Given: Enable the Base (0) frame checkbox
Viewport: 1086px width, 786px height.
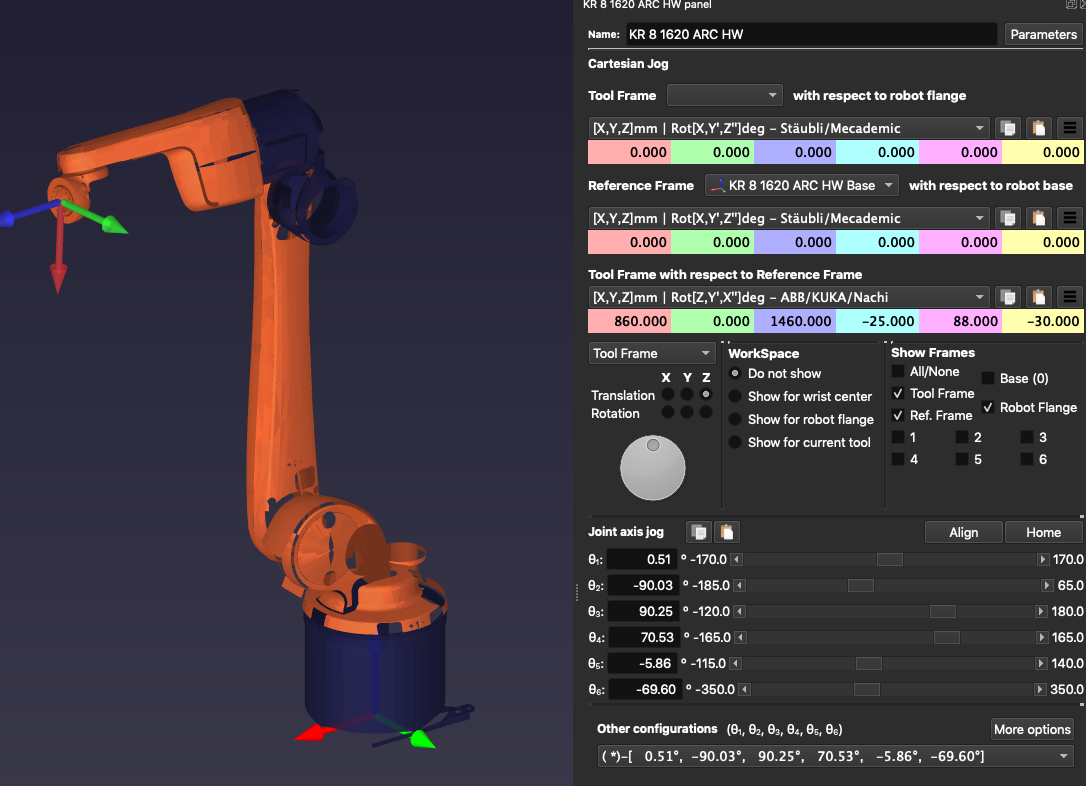Looking at the screenshot, I should tap(988, 379).
